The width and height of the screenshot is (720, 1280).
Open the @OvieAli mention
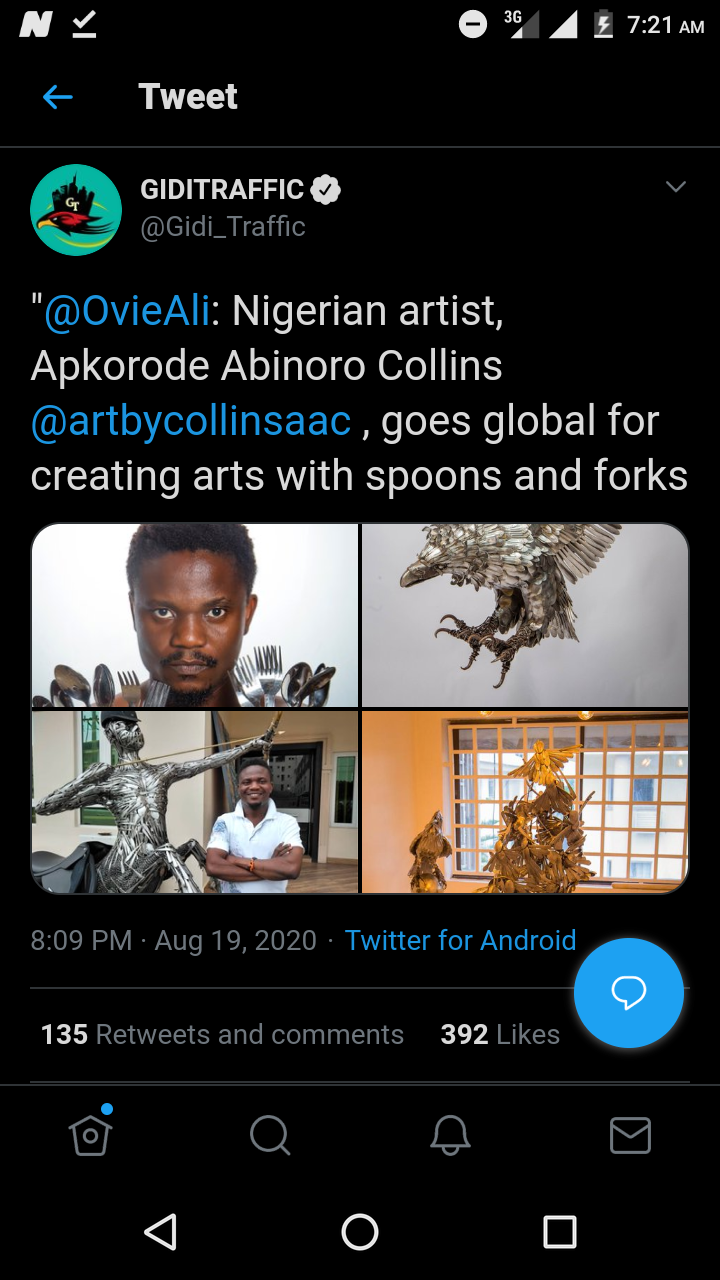point(127,311)
